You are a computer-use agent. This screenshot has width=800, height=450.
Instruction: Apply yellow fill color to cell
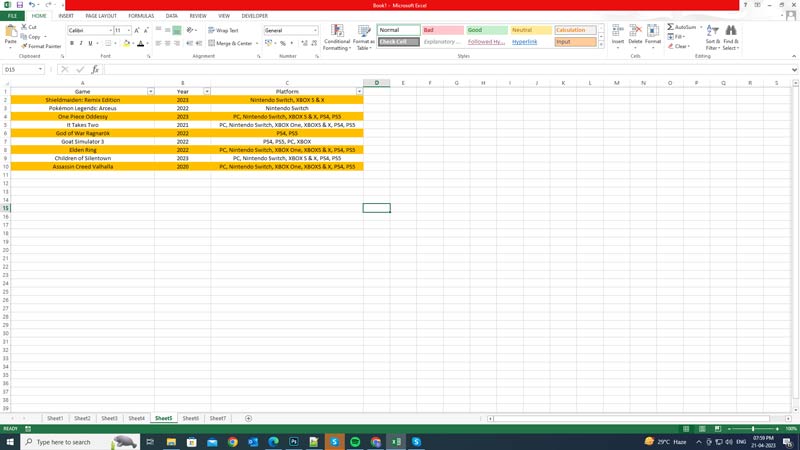pos(127,43)
